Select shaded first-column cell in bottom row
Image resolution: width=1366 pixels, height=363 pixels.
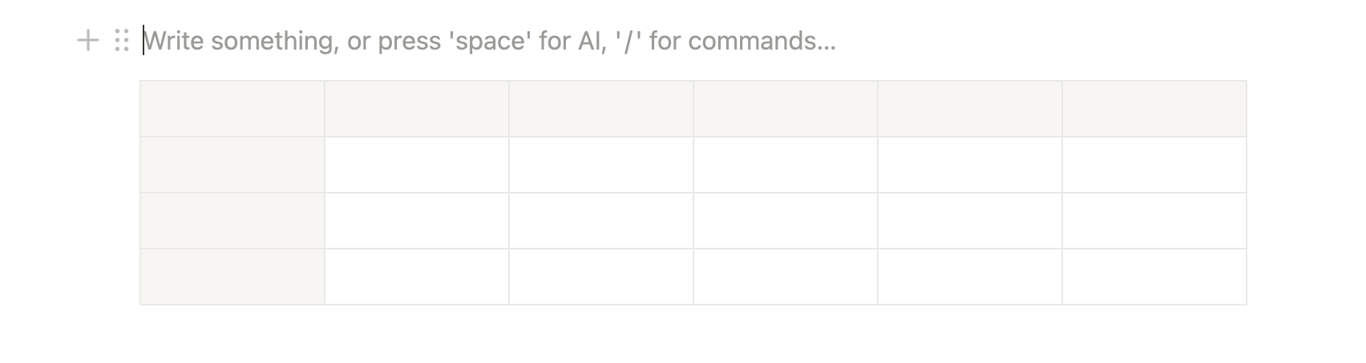[x=232, y=277]
